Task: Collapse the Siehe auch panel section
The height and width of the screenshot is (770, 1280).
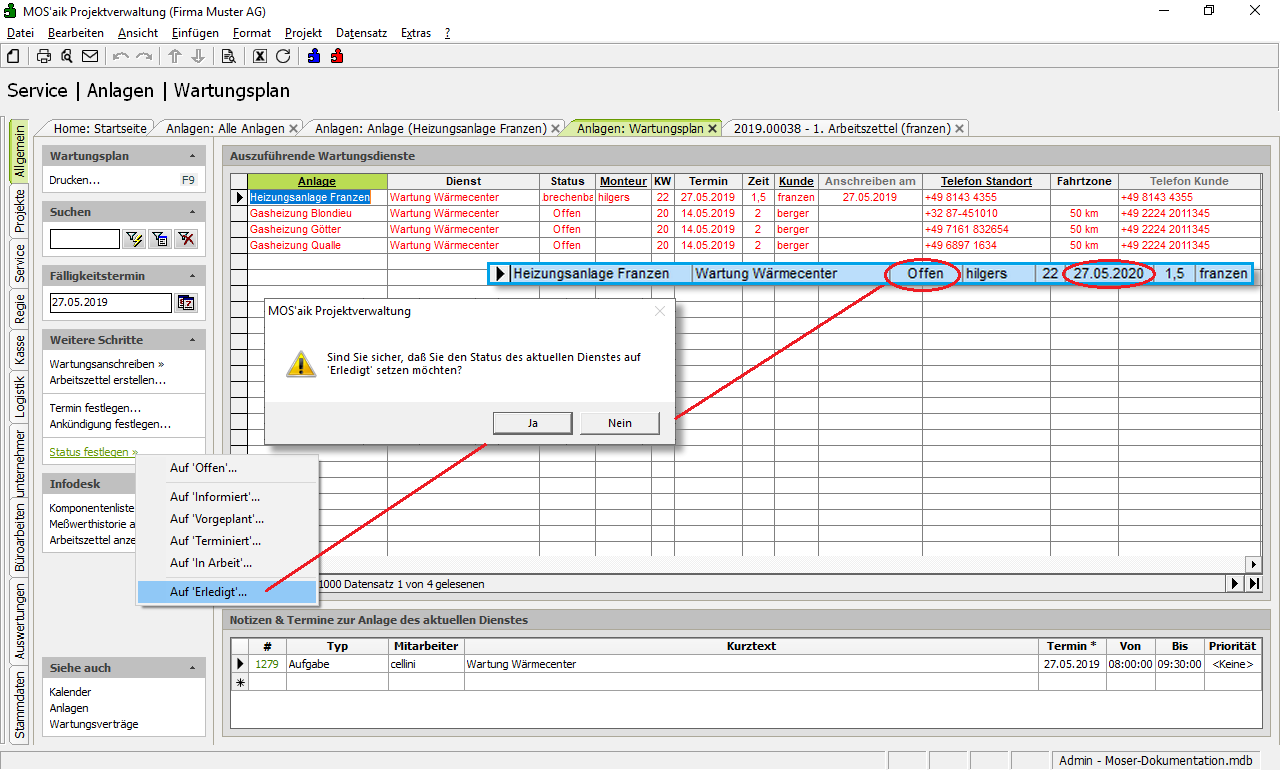Action: click(192, 668)
